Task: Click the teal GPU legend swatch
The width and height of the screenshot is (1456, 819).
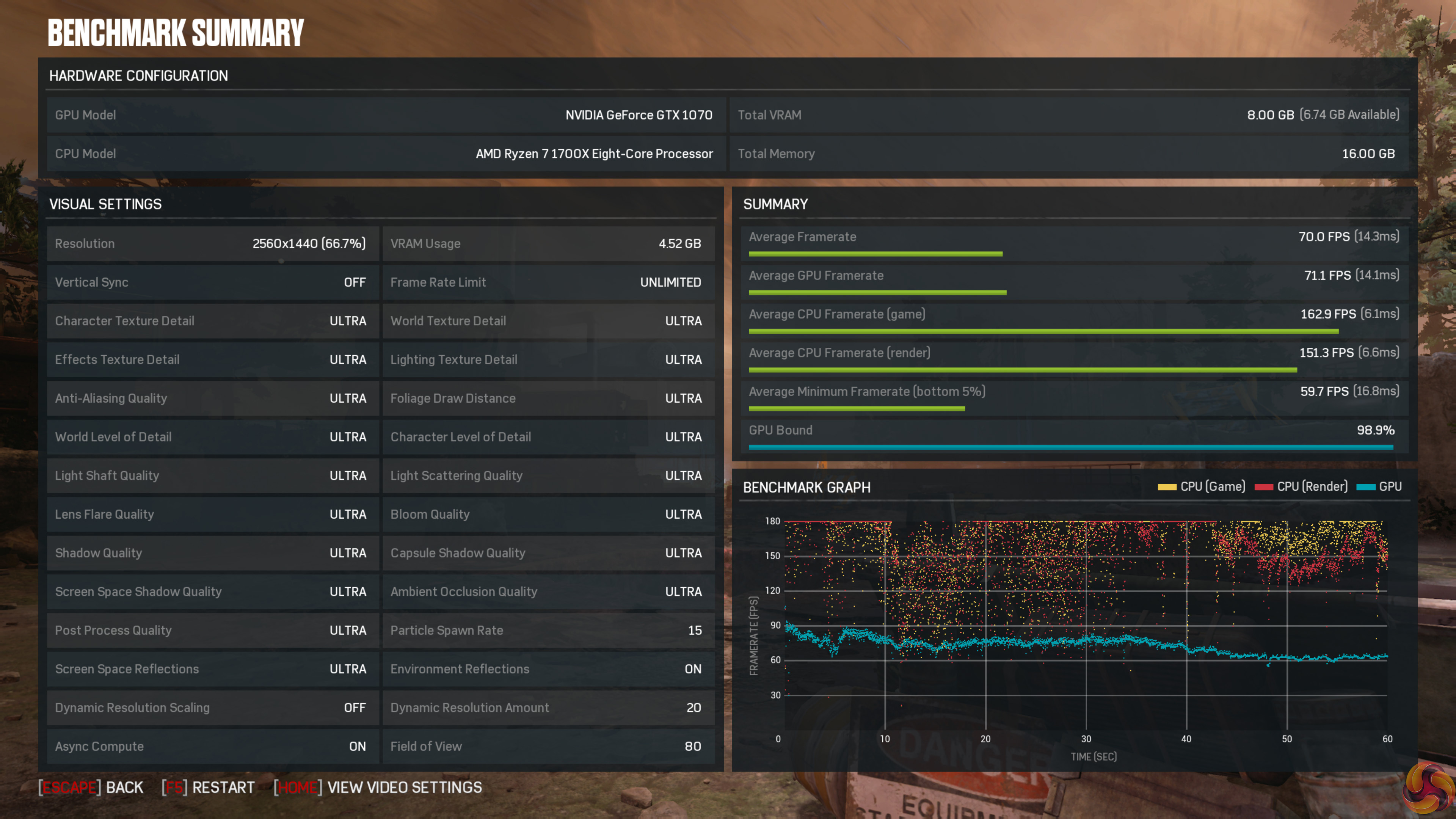Action: point(1365,486)
